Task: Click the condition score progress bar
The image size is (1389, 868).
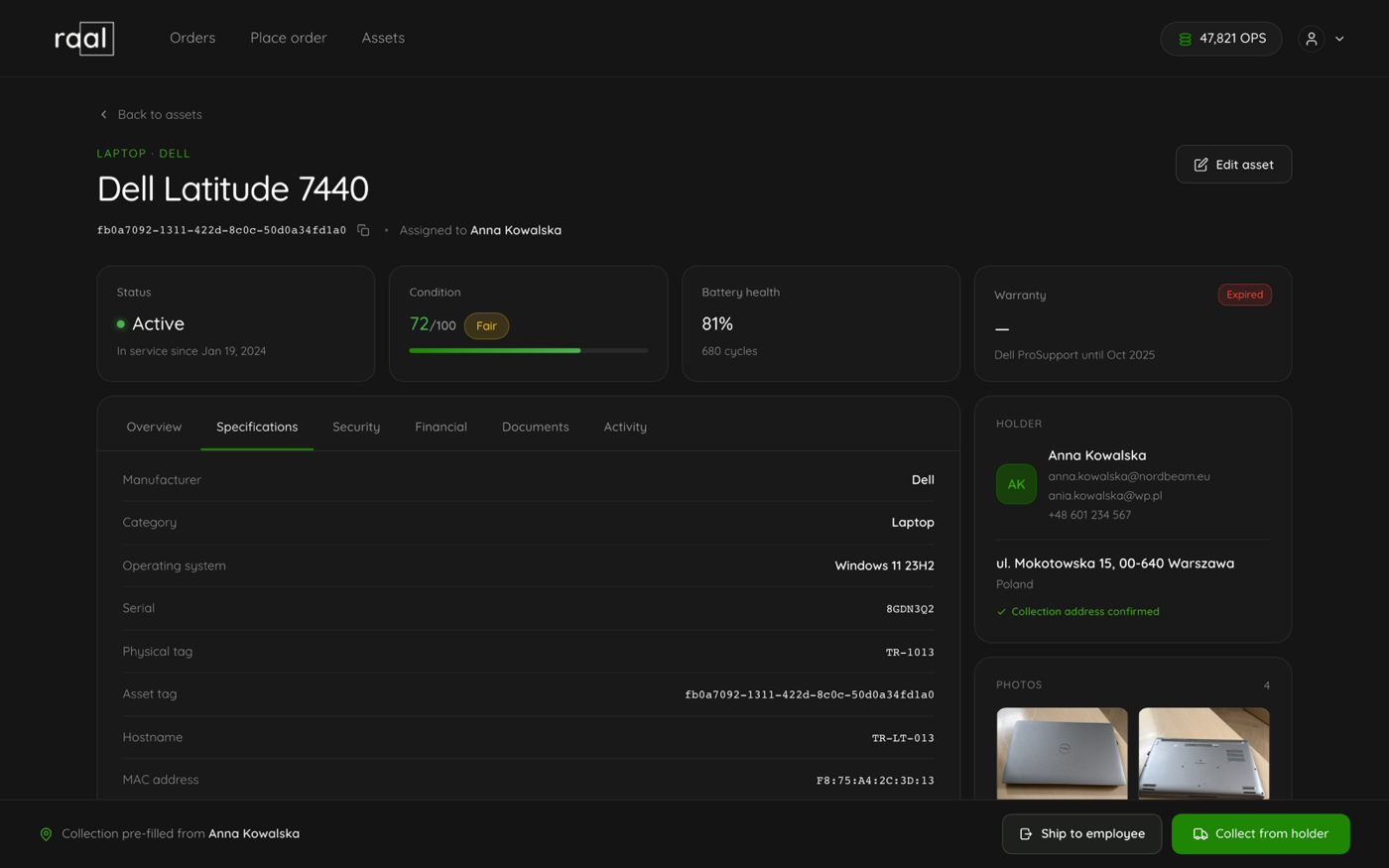Action: point(529,350)
